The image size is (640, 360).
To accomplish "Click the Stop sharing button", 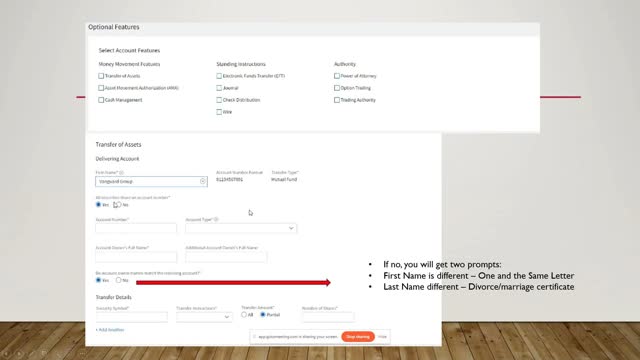I will [358, 337].
